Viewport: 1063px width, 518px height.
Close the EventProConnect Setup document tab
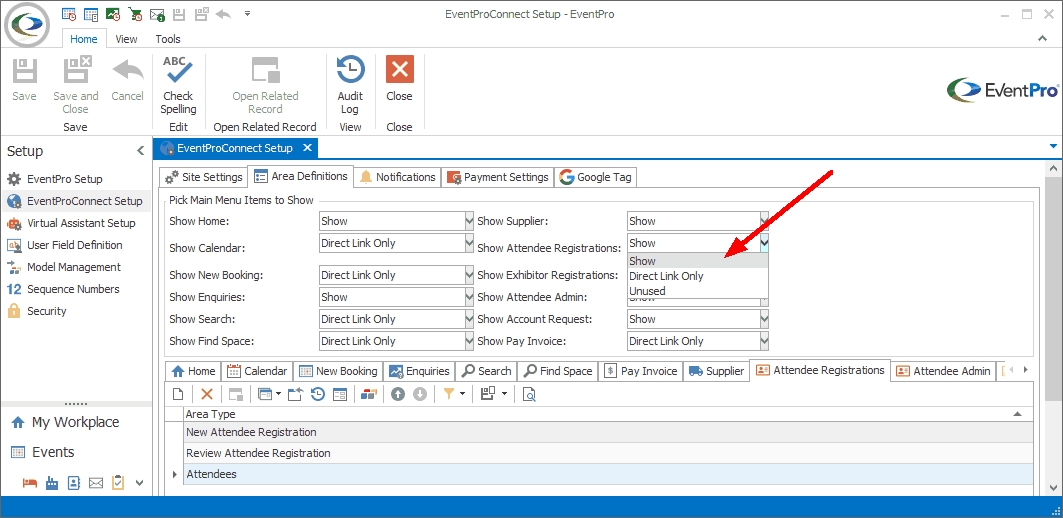point(307,148)
